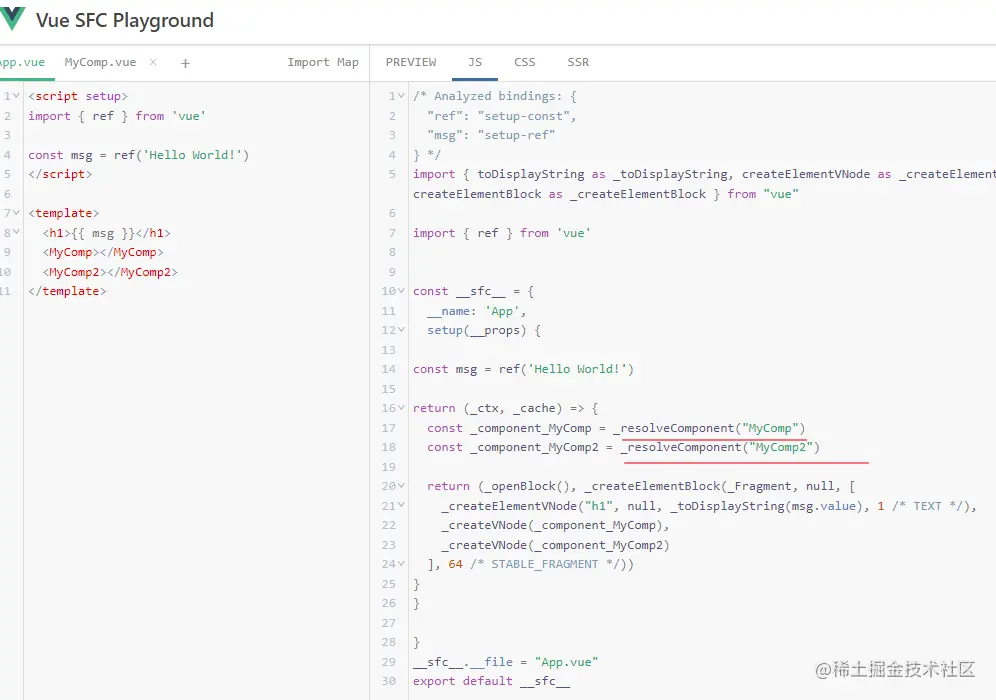The height and width of the screenshot is (700, 996).
Task: Fold the _createElementVNode call at line 21
Action: 401,506
